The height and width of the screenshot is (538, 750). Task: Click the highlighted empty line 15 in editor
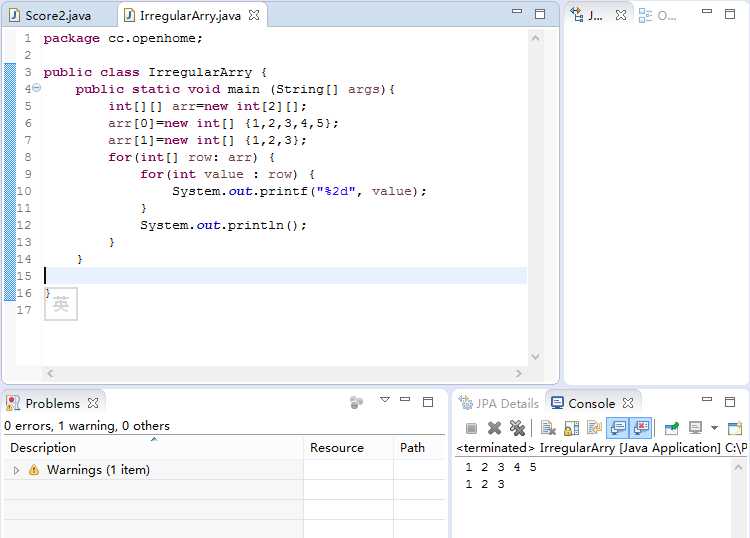pos(285,276)
